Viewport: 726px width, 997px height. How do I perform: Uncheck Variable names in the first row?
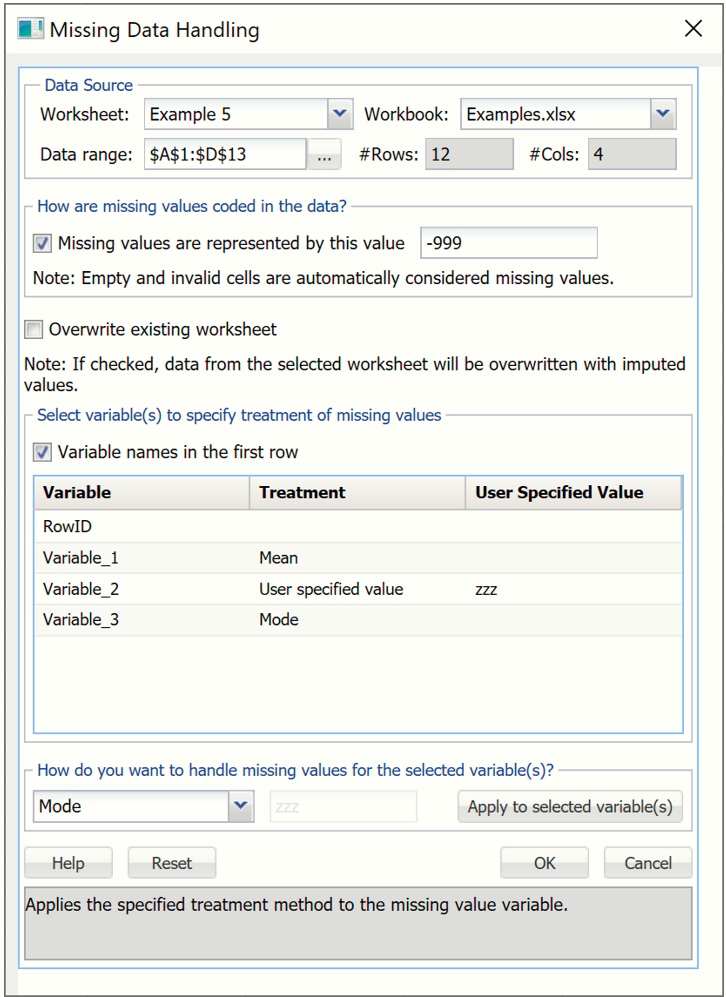[42, 452]
